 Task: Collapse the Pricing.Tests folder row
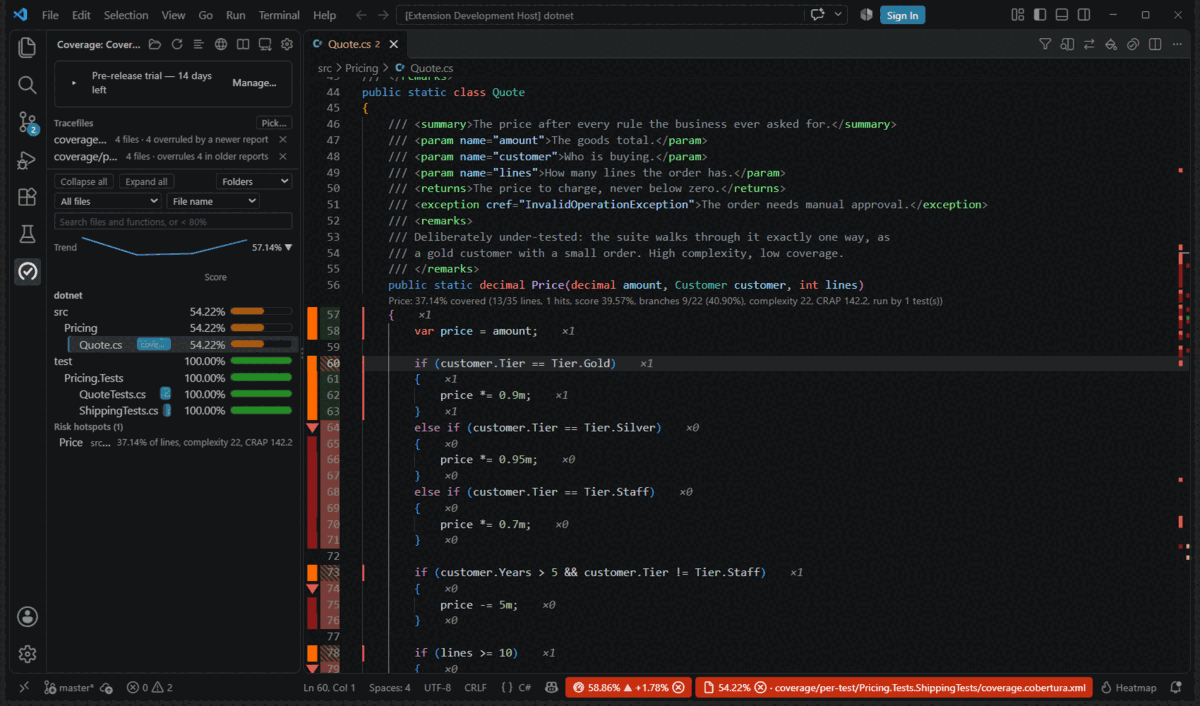(173, 378)
